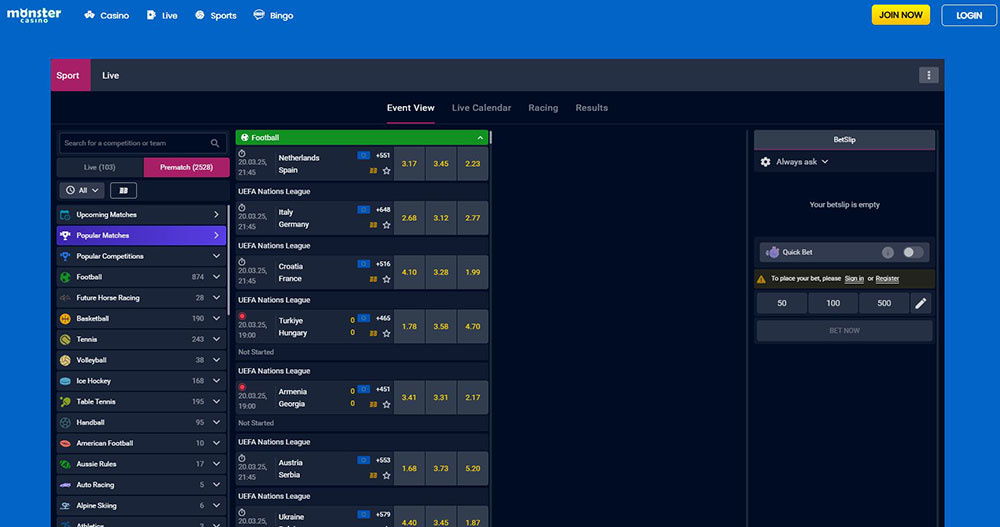Viewport: 1000px width, 527px height.
Task: Open the Results tab
Action: click(x=592, y=108)
